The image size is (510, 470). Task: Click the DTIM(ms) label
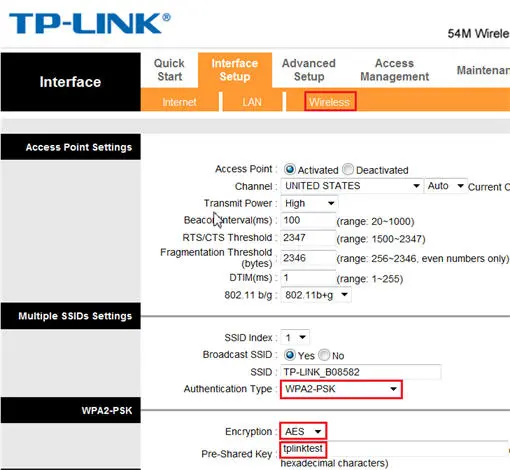(250, 278)
